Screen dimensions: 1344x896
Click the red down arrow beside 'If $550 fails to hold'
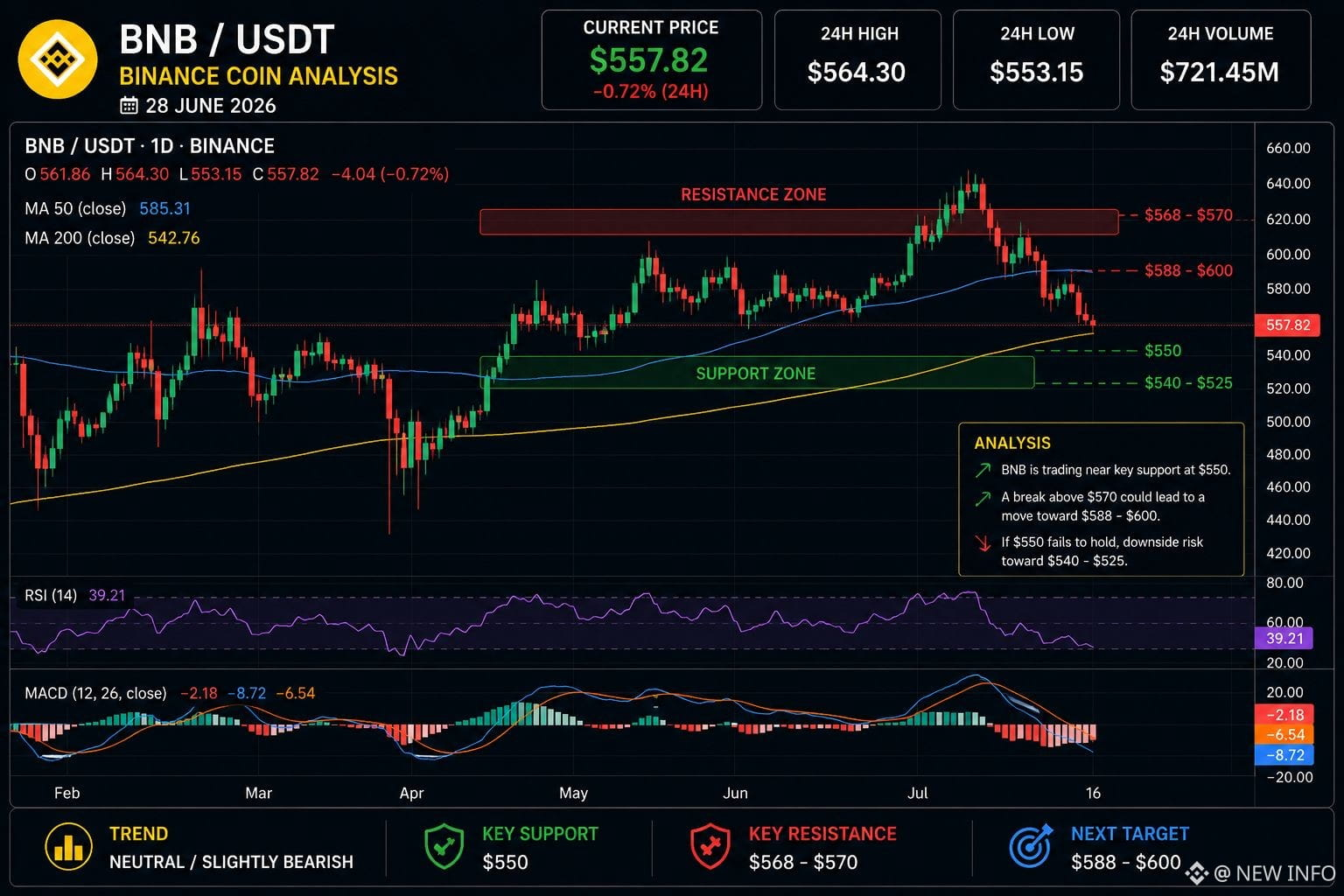983,543
